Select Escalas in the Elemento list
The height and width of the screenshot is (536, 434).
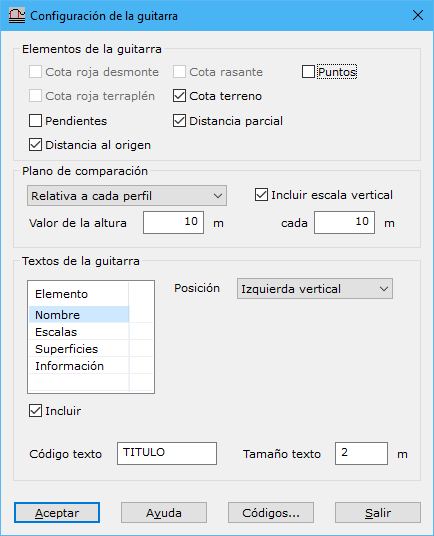(x=79, y=332)
